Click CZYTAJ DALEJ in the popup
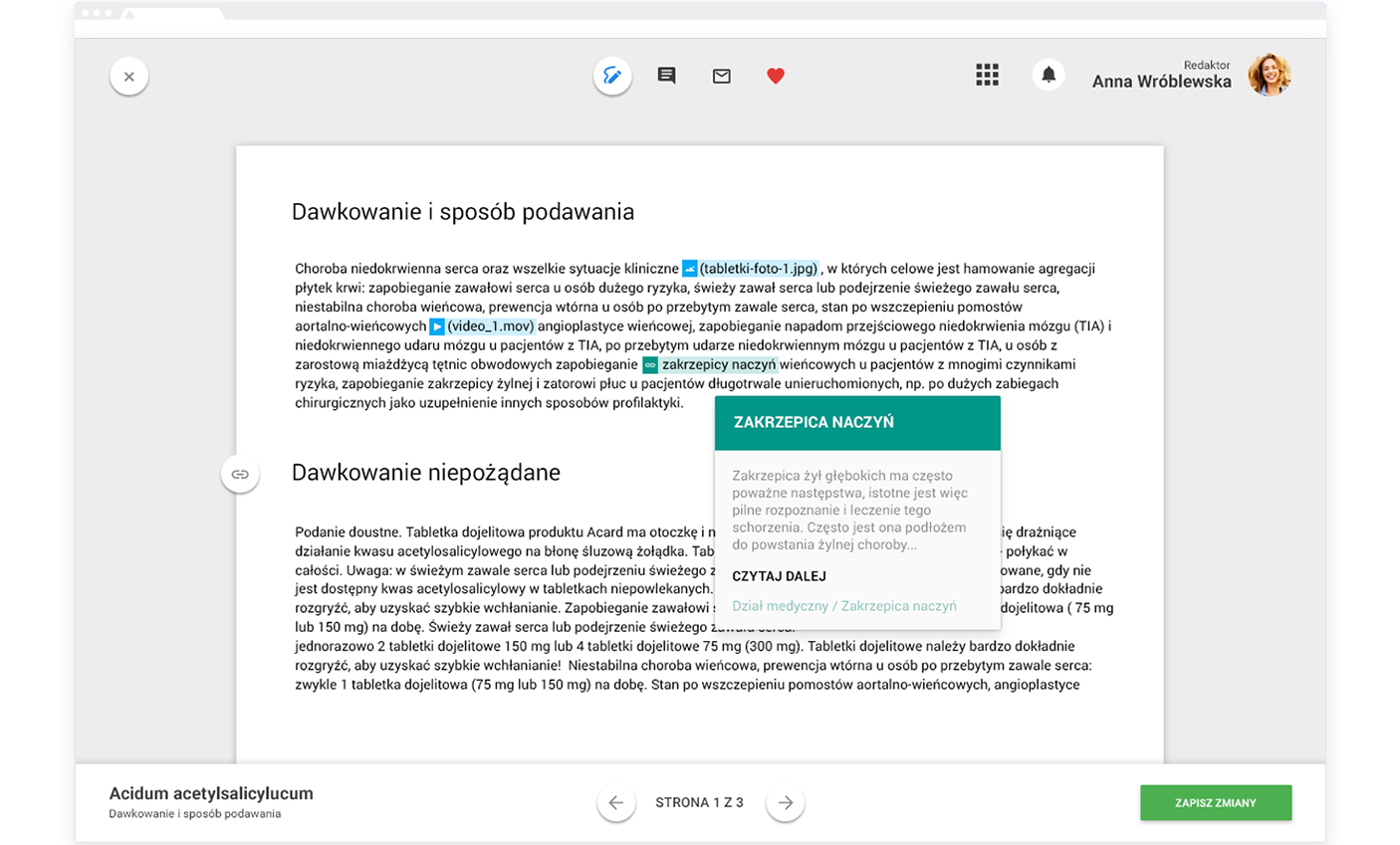Image resolution: width=1400 pixels, height=845 pixels. (779, 576)
